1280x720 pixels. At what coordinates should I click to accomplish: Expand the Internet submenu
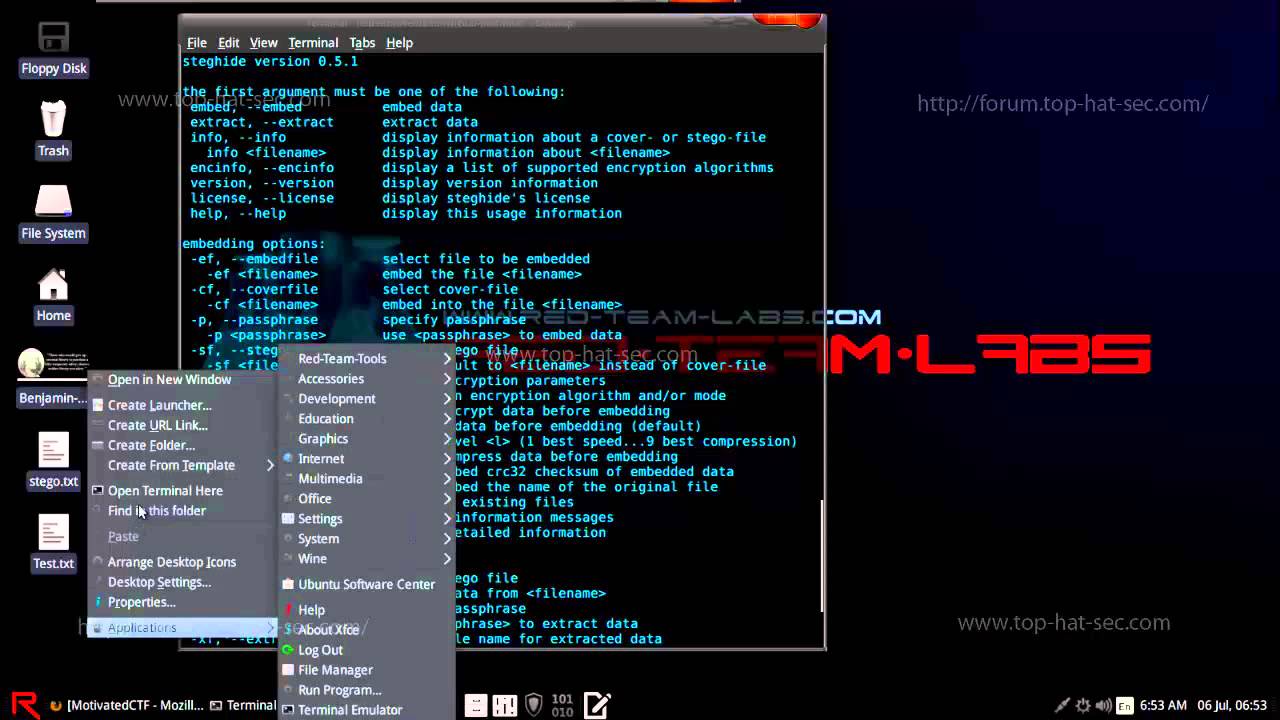[x=366, y=459]
